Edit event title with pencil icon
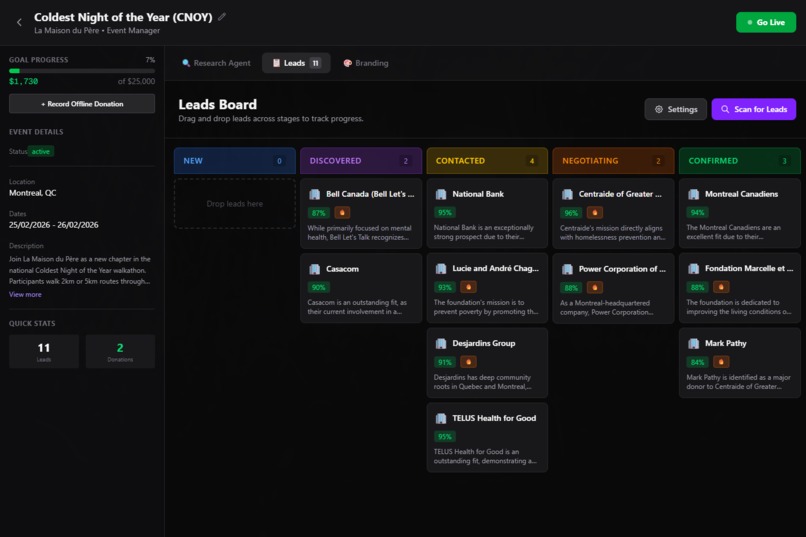The height and width of the screenshot is (537, 806). click(222, 17)
